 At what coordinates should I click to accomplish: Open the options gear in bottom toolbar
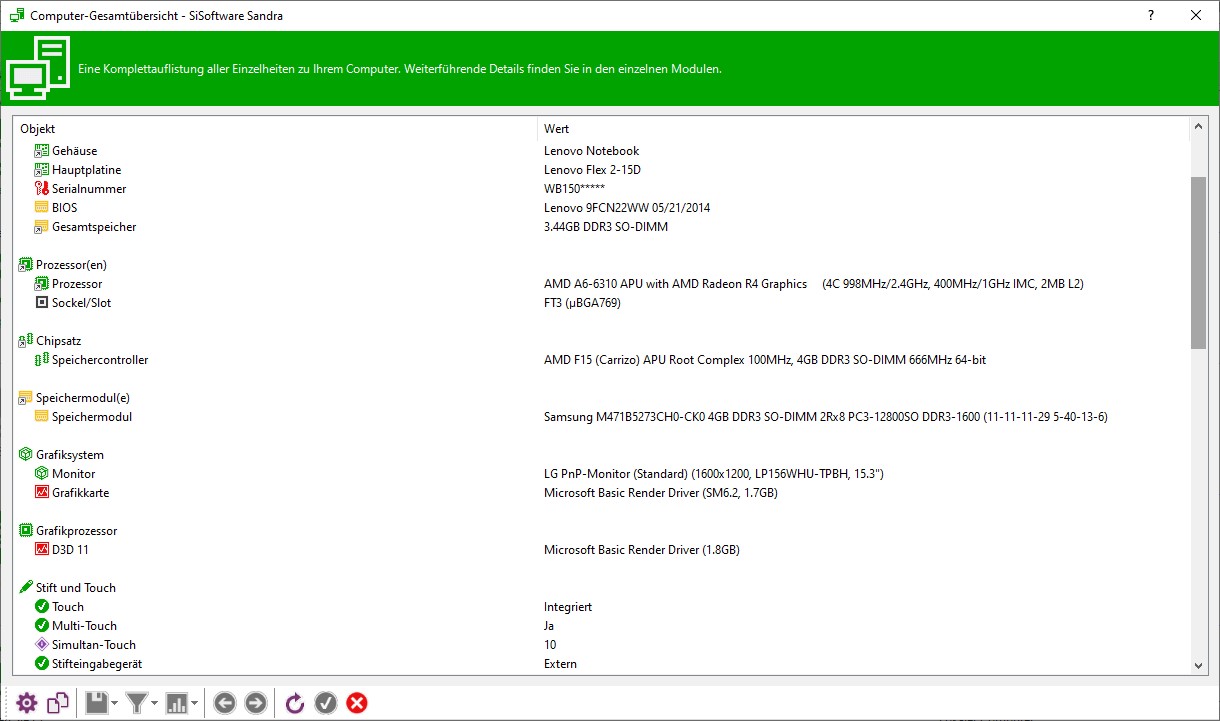(x=27, y=703)
